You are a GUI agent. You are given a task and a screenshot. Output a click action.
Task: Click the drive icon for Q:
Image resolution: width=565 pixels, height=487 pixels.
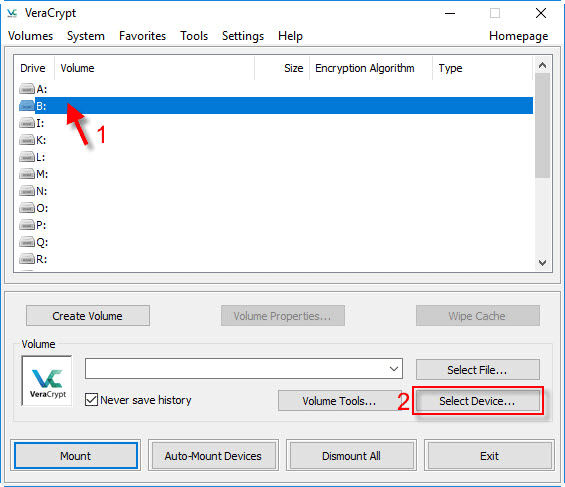27,242
